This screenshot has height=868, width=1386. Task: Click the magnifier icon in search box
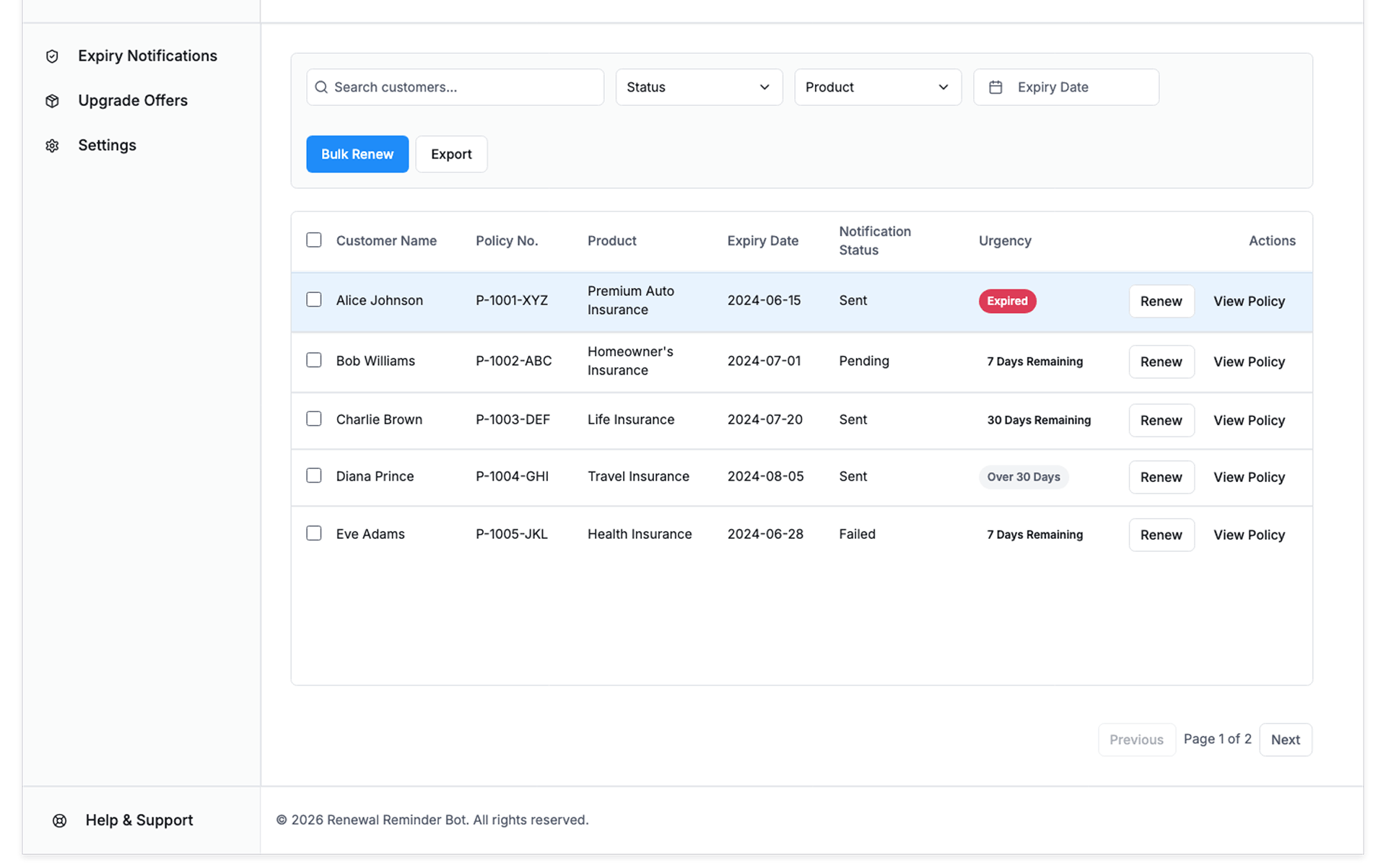coord(321,87)
